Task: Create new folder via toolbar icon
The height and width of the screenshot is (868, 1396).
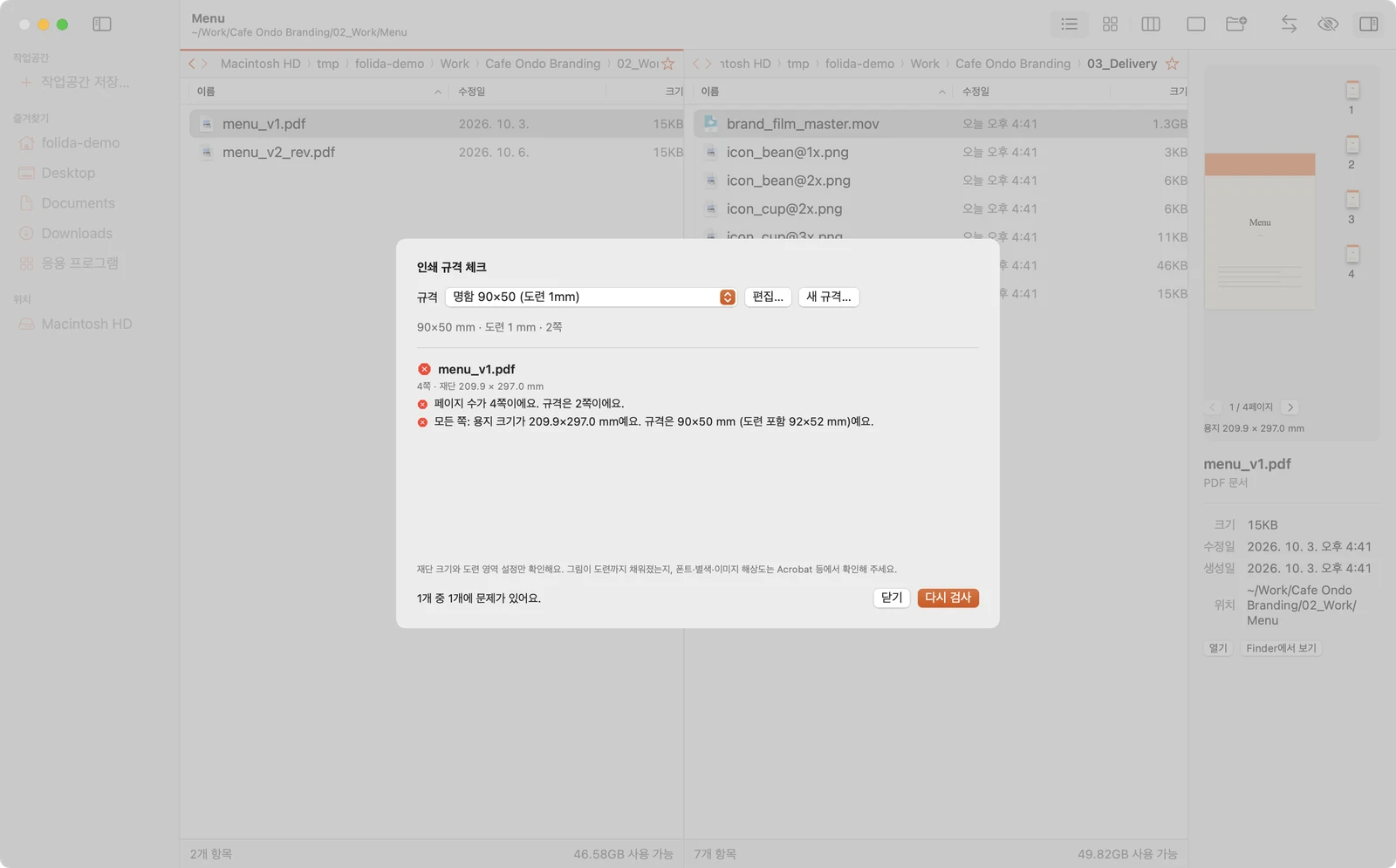Action: [x=1236, y=24]
